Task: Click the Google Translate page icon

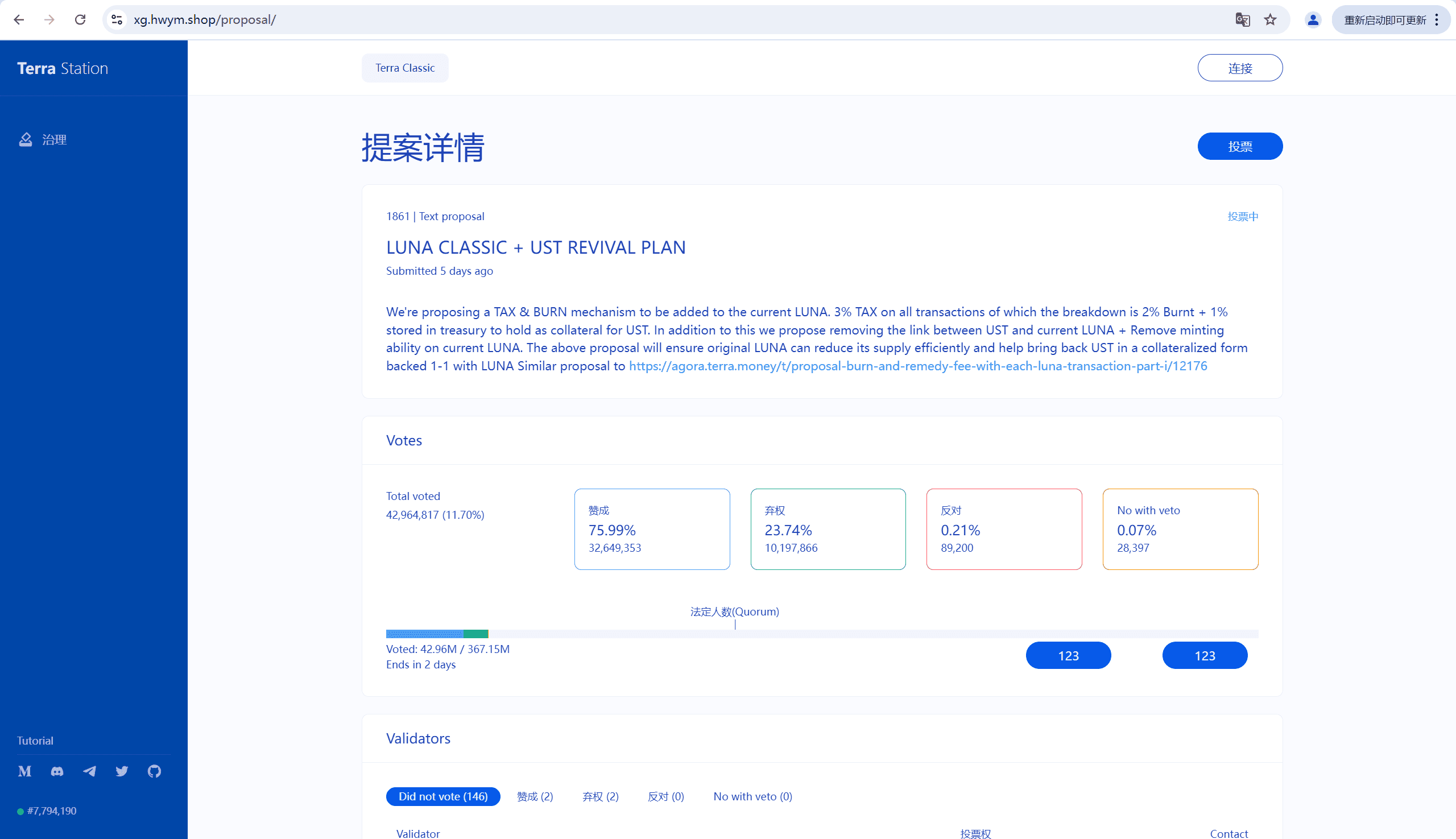Action: [1242, 19]
